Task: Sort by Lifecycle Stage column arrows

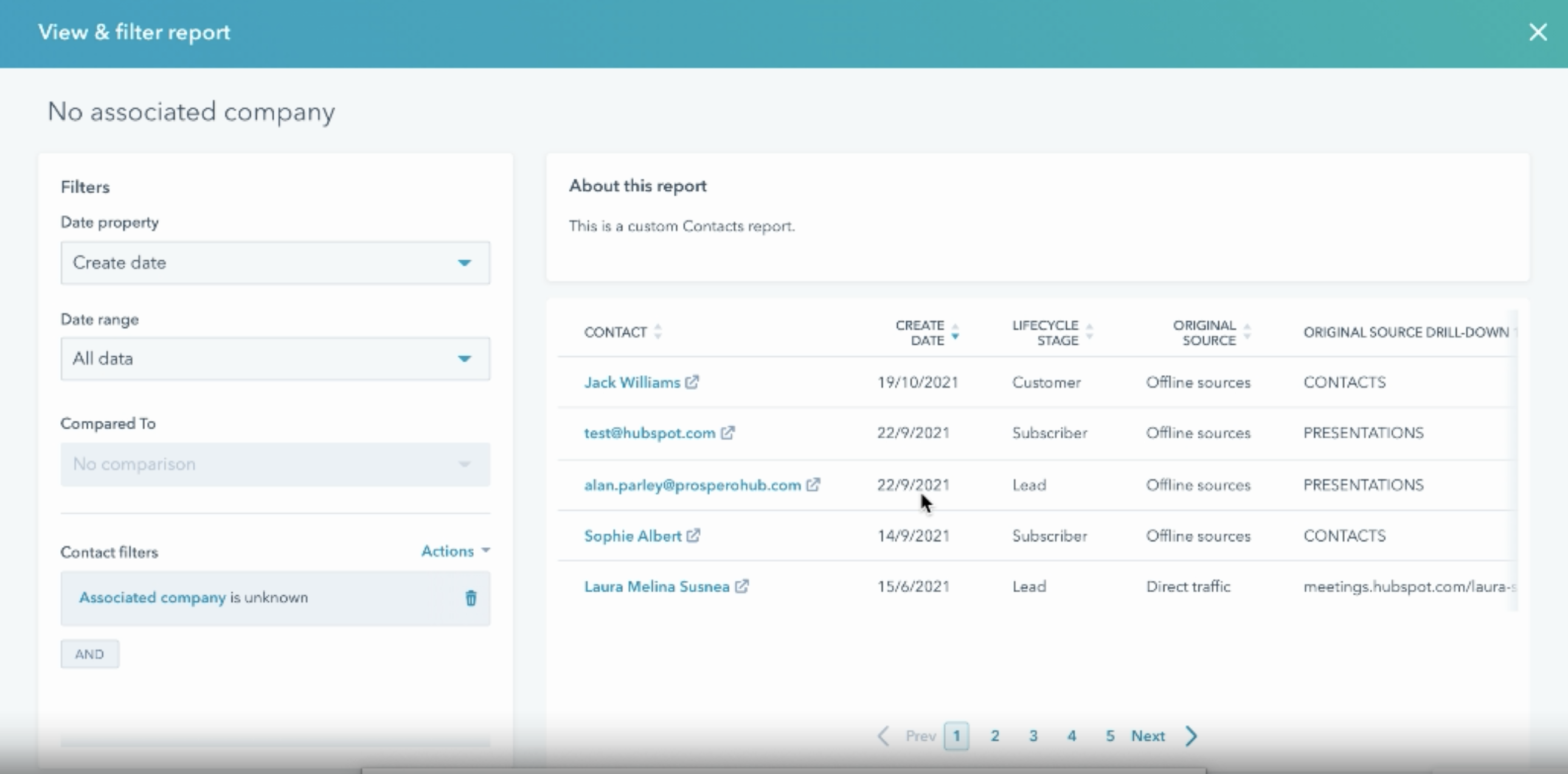Action: pos(1089,331)
